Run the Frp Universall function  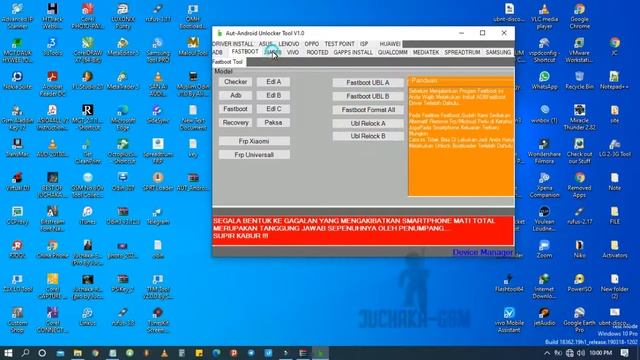(x=254, y=155)
